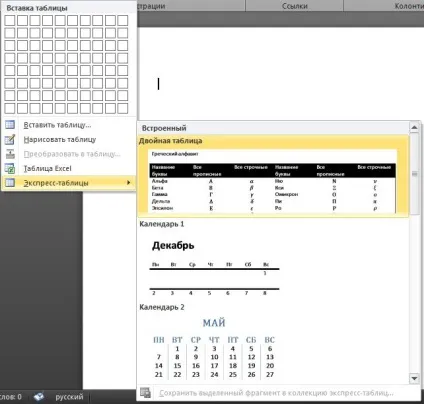
Task: Click the spell-check book icon in status bar
Action: point(39,397)
